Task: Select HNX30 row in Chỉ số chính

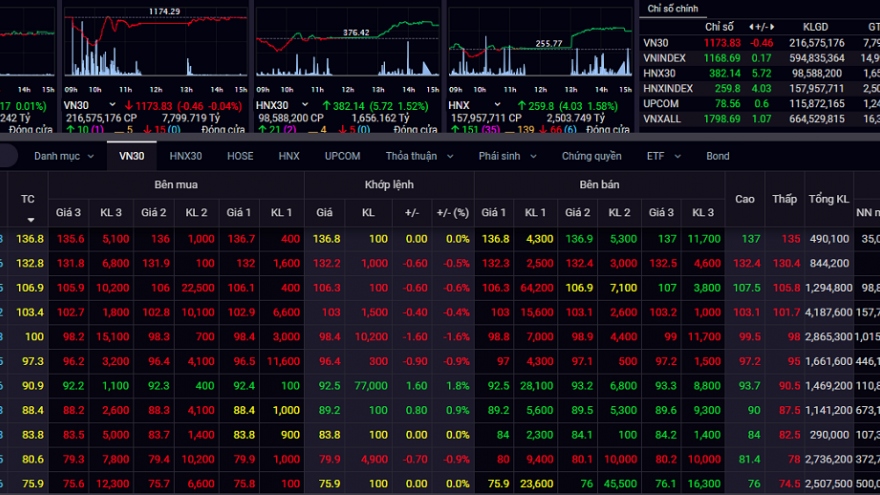Action: (x=759, y=73)
